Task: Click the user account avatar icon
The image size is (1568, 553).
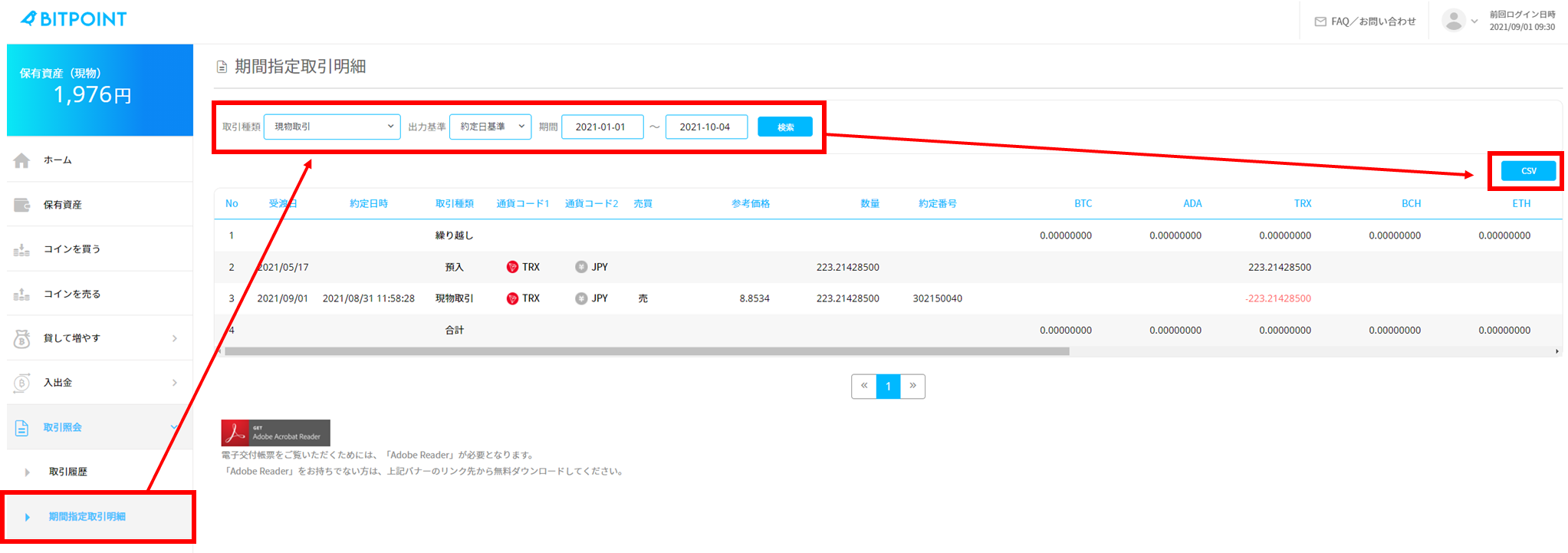Action: click(x=1454, y=20)
